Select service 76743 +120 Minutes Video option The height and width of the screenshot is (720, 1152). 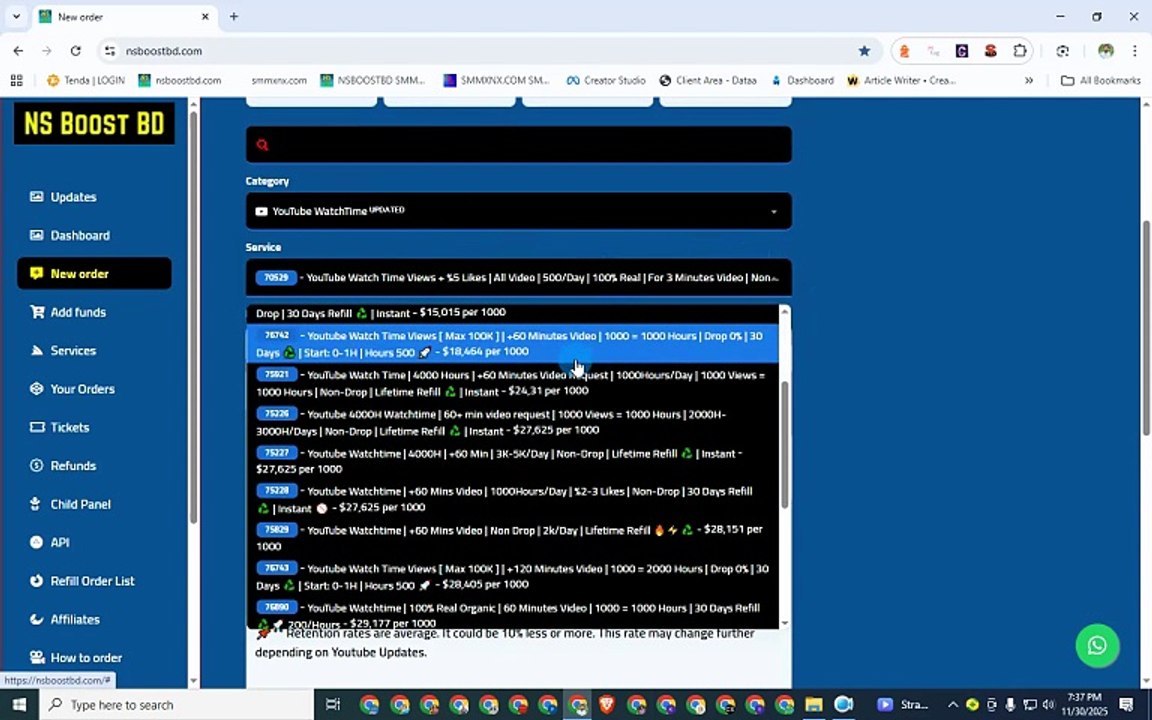pos(512,577)
